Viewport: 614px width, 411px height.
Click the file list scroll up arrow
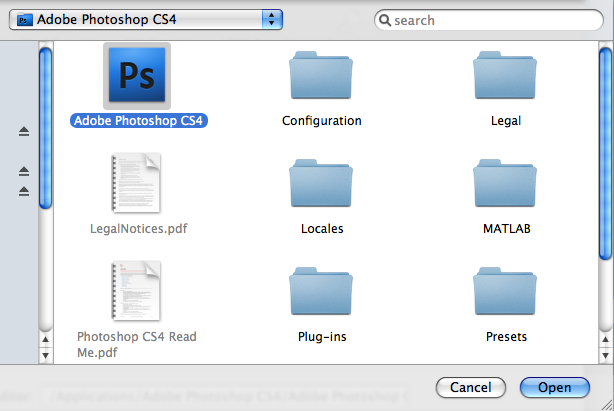click(605, 339)
